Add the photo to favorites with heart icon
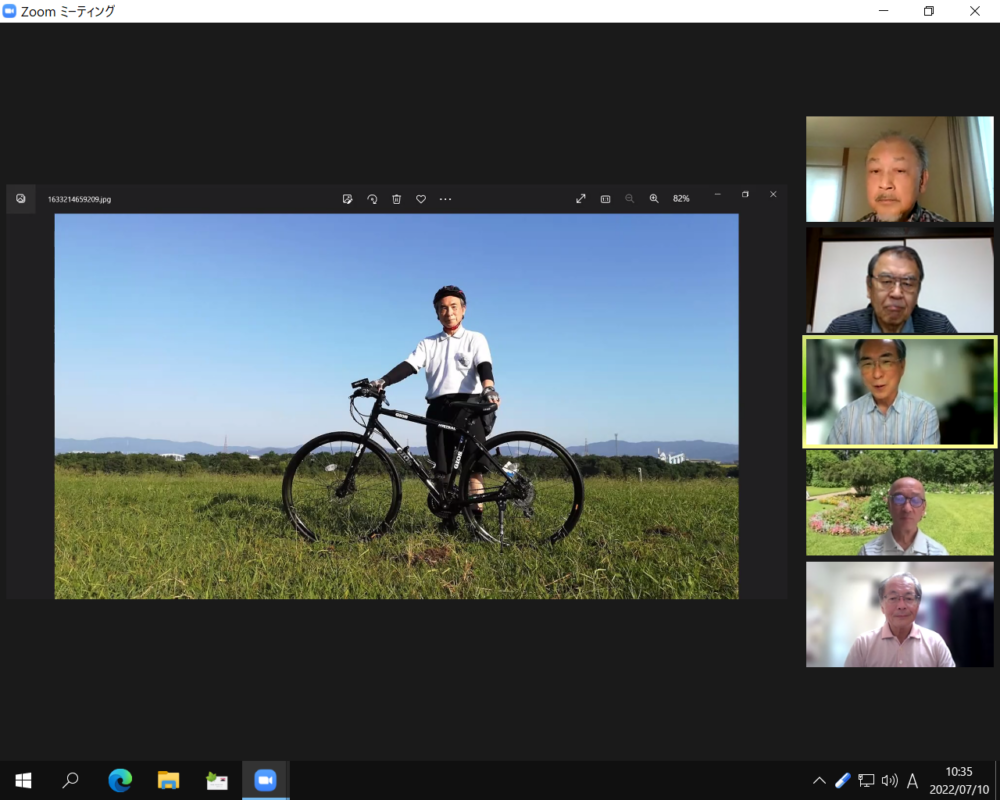 (x=421, y=199)
